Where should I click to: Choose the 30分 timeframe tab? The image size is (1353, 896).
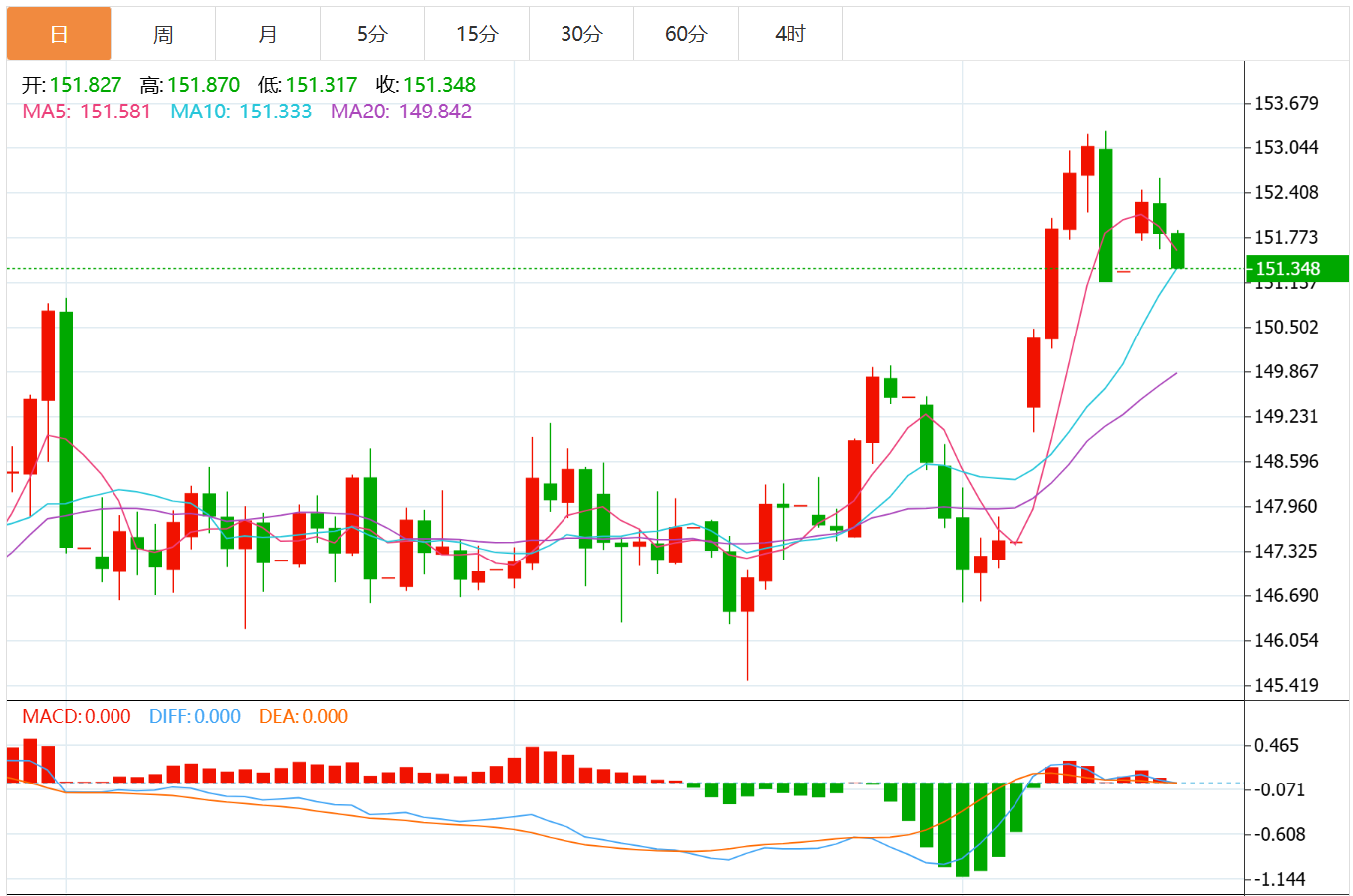(x=581, y=34)
